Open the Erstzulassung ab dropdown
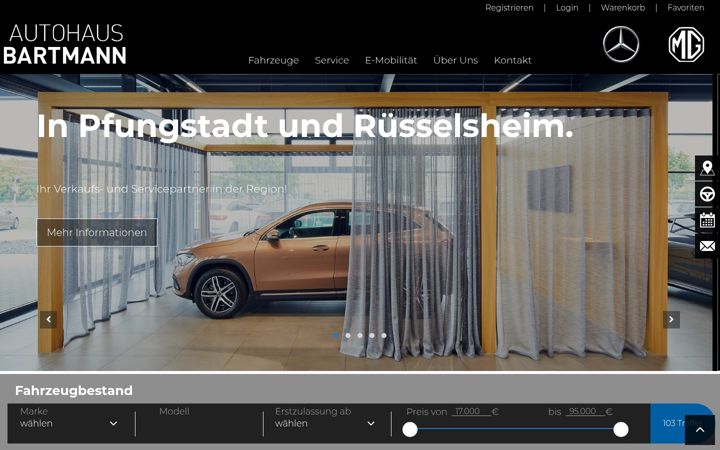 325,423
